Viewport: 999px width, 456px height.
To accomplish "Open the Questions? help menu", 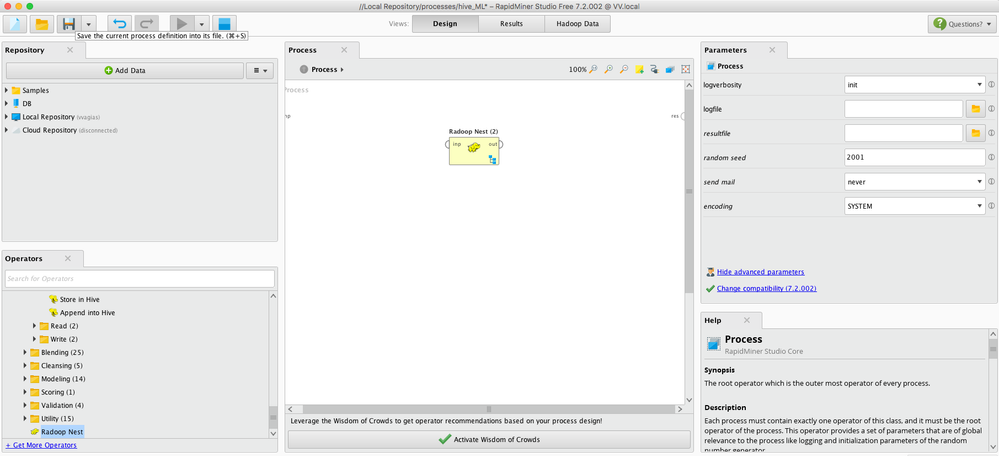I will click(x=961, y=24).
